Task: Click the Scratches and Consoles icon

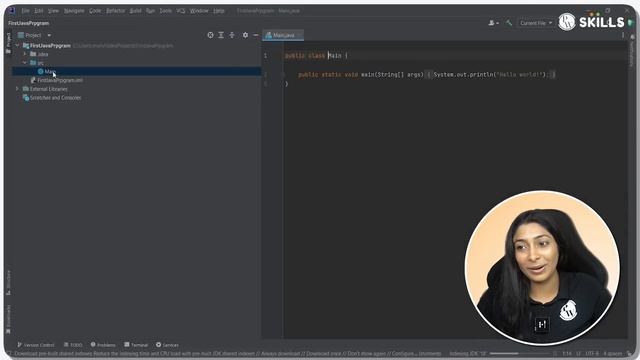Action: (26, 98)
